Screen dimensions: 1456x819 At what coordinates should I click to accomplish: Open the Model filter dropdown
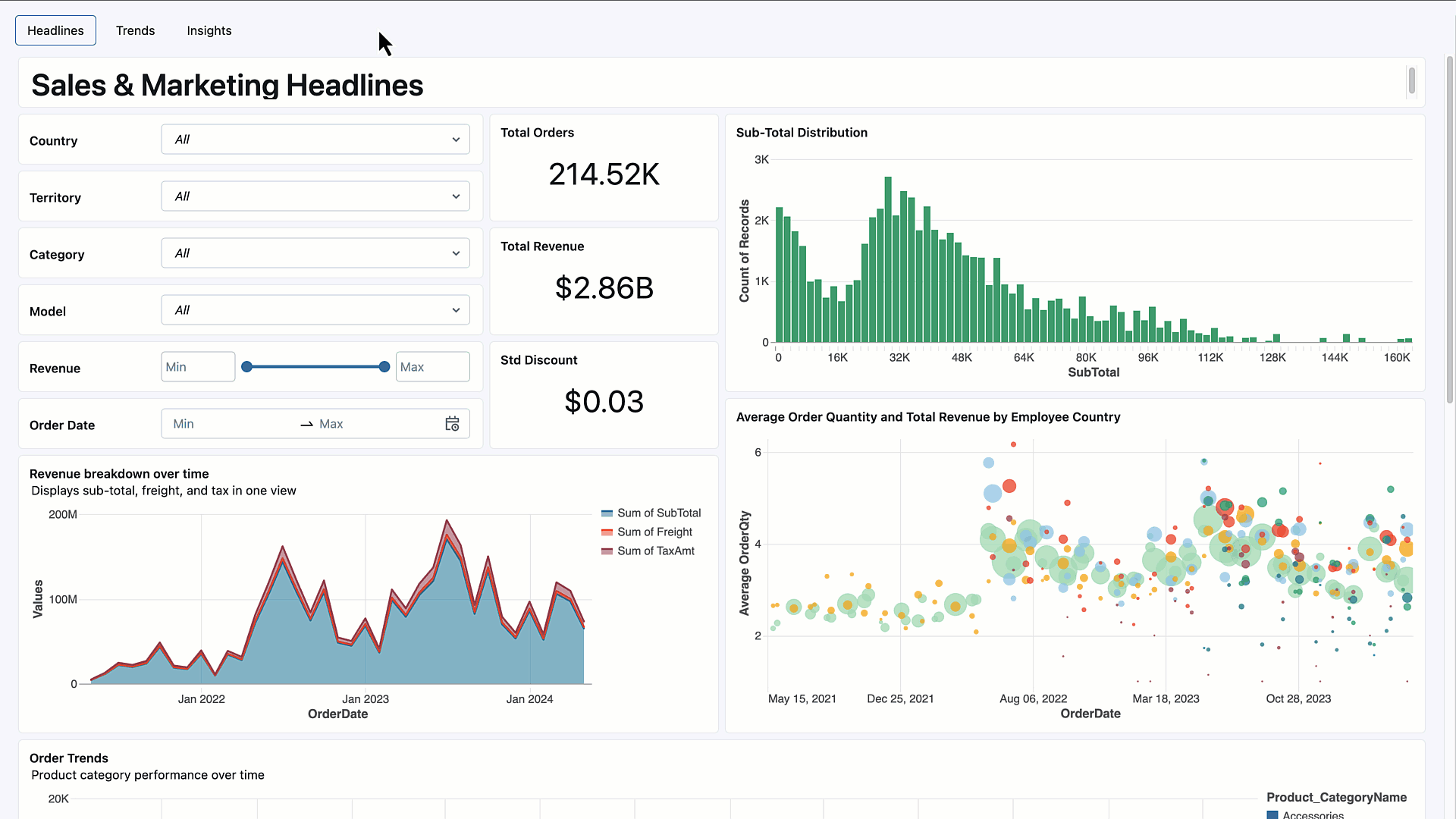[x=315, y=310]
